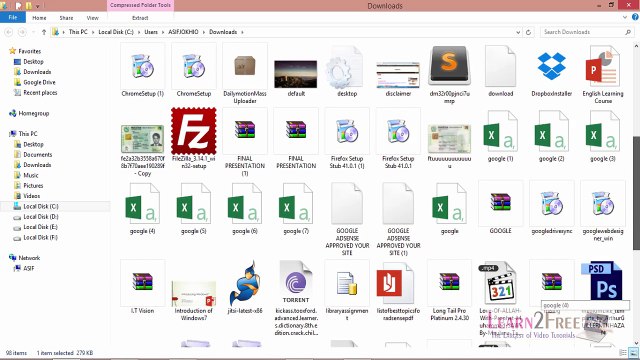Viewport: 640px width, 360px height.
Task: Select the DailymotionMass Uploader file
Action: 245,67
